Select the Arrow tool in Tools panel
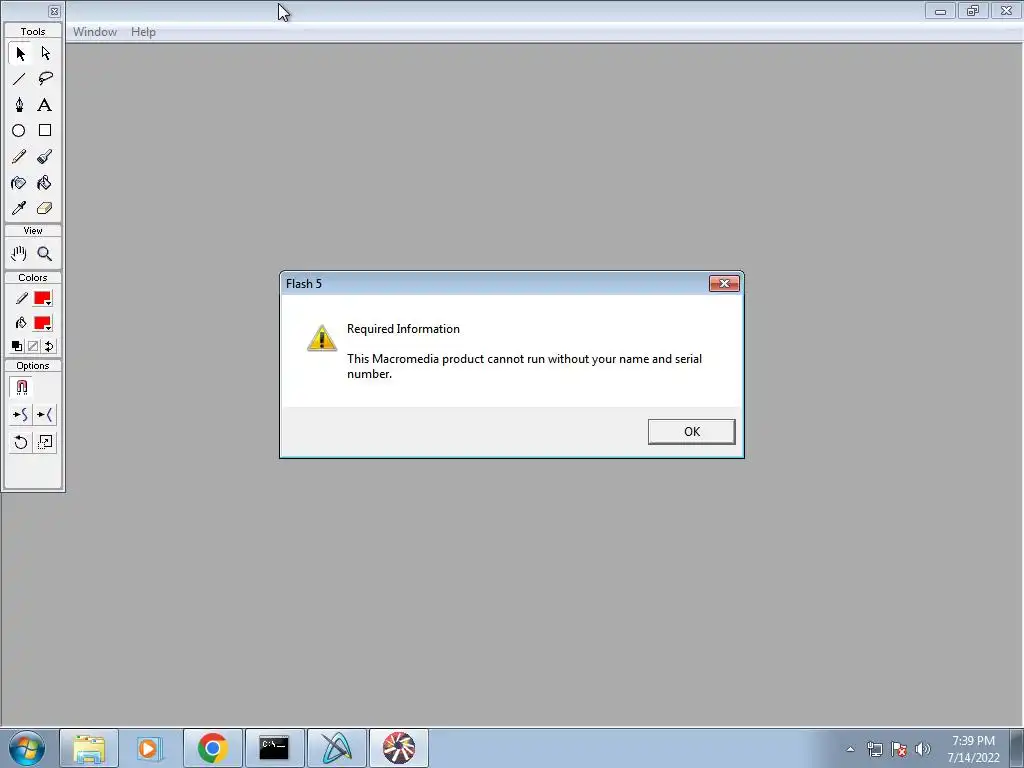 pyautogui.click(x=20, y=54)
